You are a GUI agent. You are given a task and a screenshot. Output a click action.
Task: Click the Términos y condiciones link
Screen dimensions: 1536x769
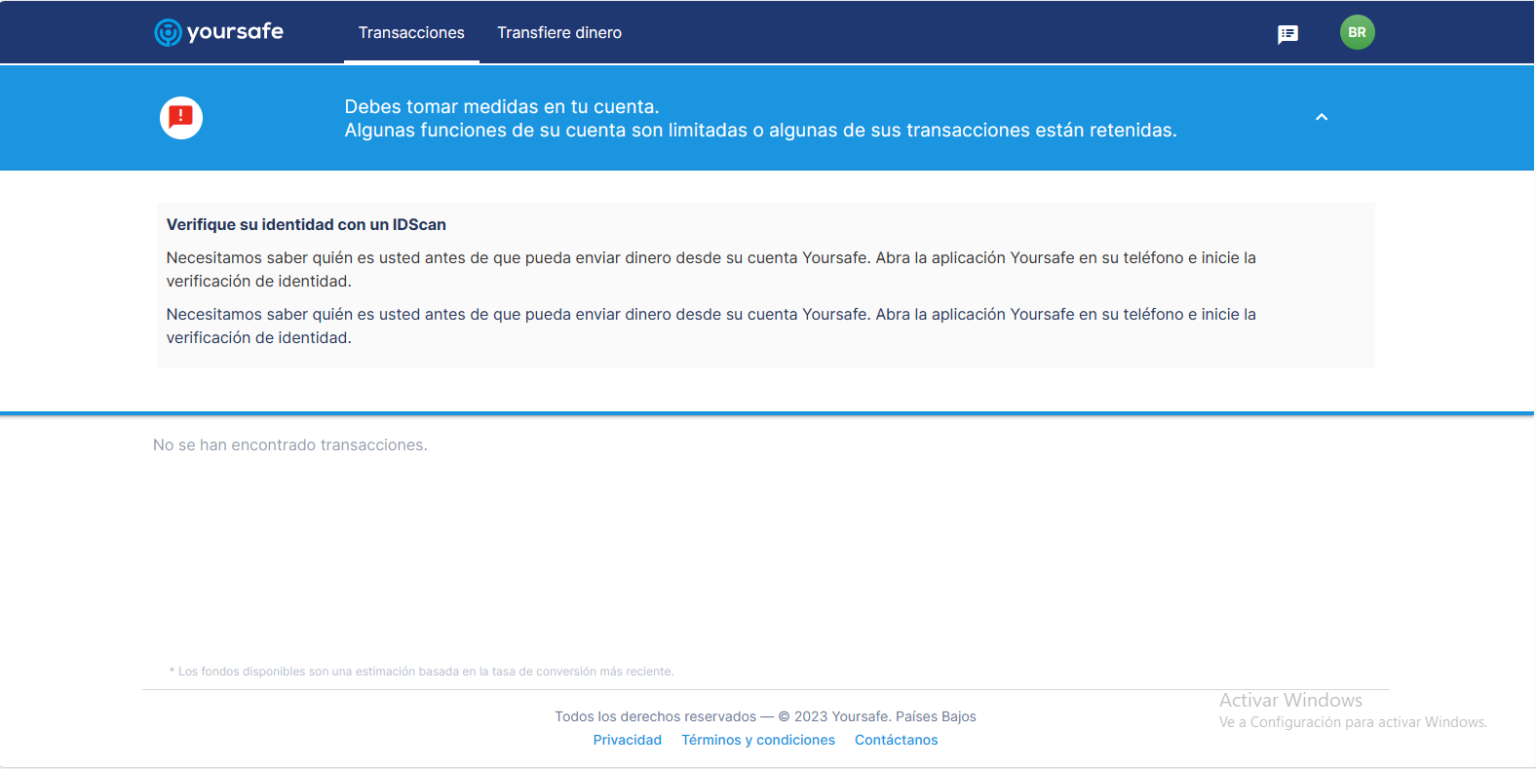pyautogui.click(x=758, y=740)
